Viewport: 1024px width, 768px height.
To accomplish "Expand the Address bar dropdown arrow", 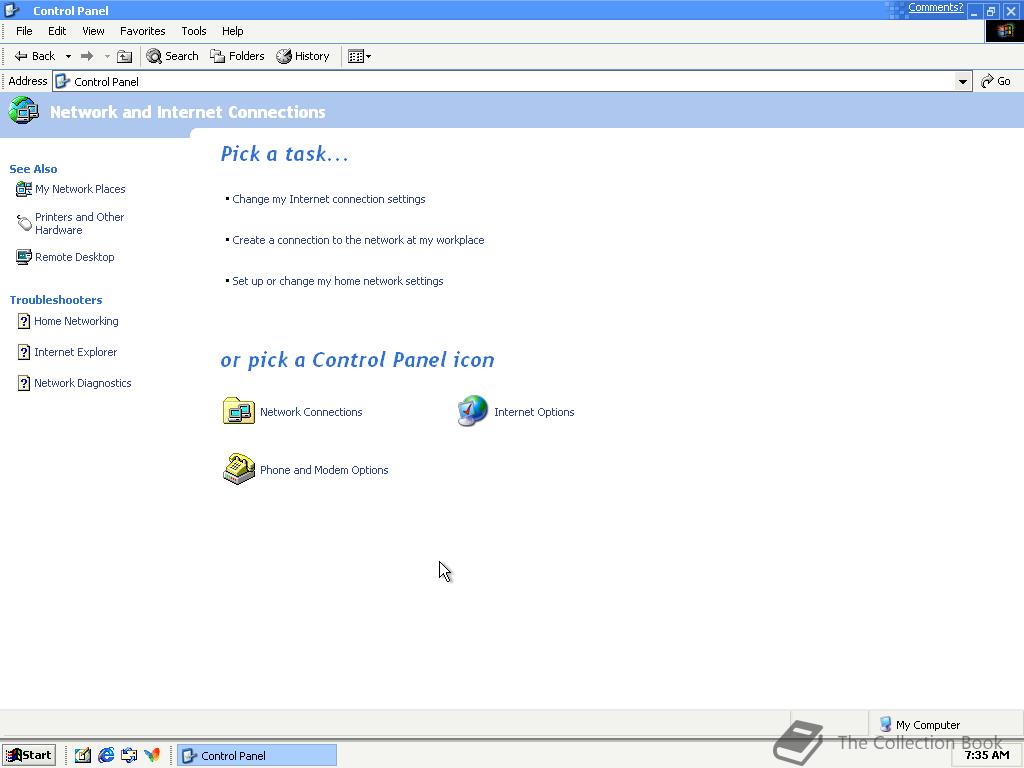I will pos(963,82).
